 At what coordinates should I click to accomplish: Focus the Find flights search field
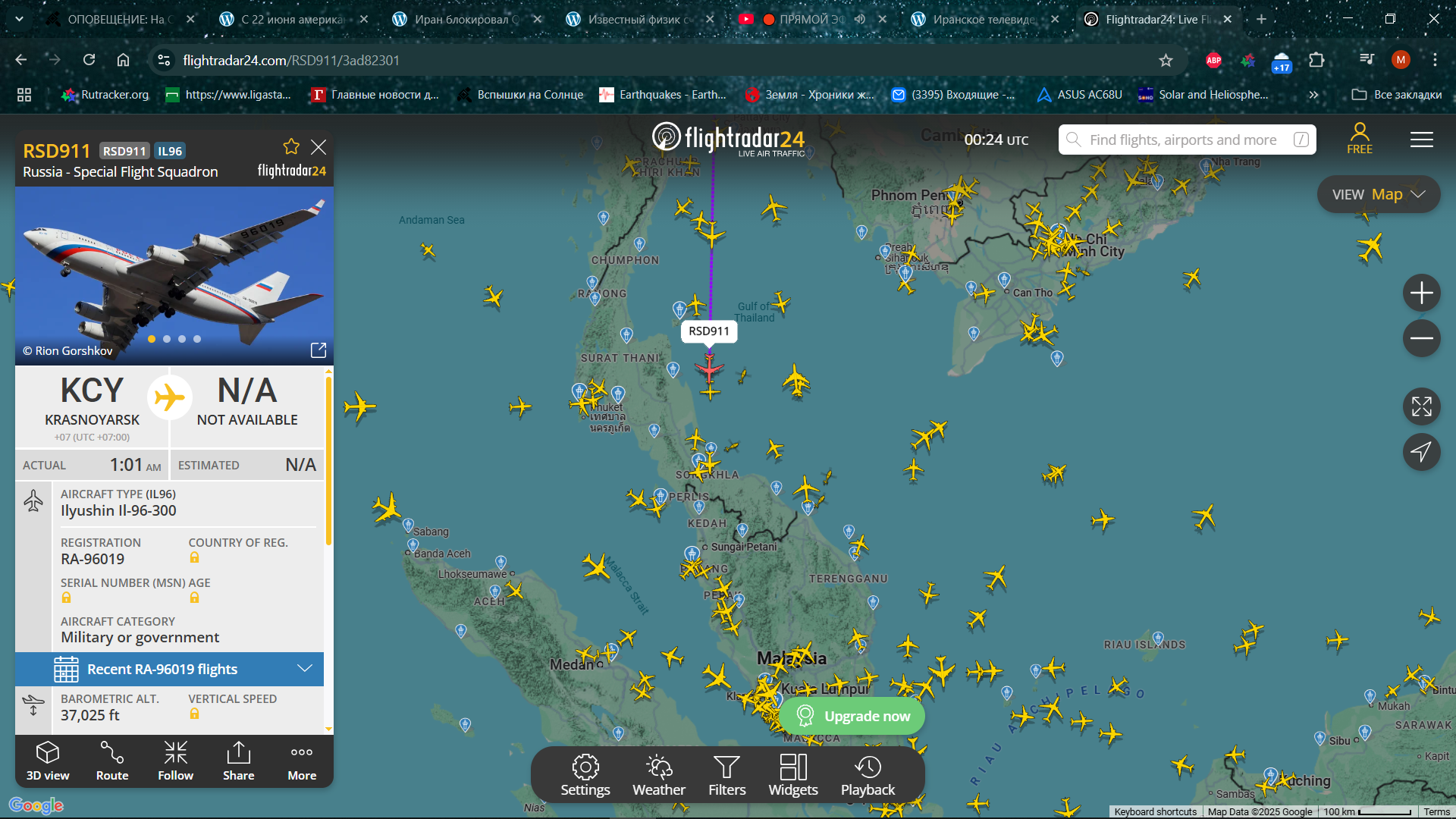coord(1187,140)
